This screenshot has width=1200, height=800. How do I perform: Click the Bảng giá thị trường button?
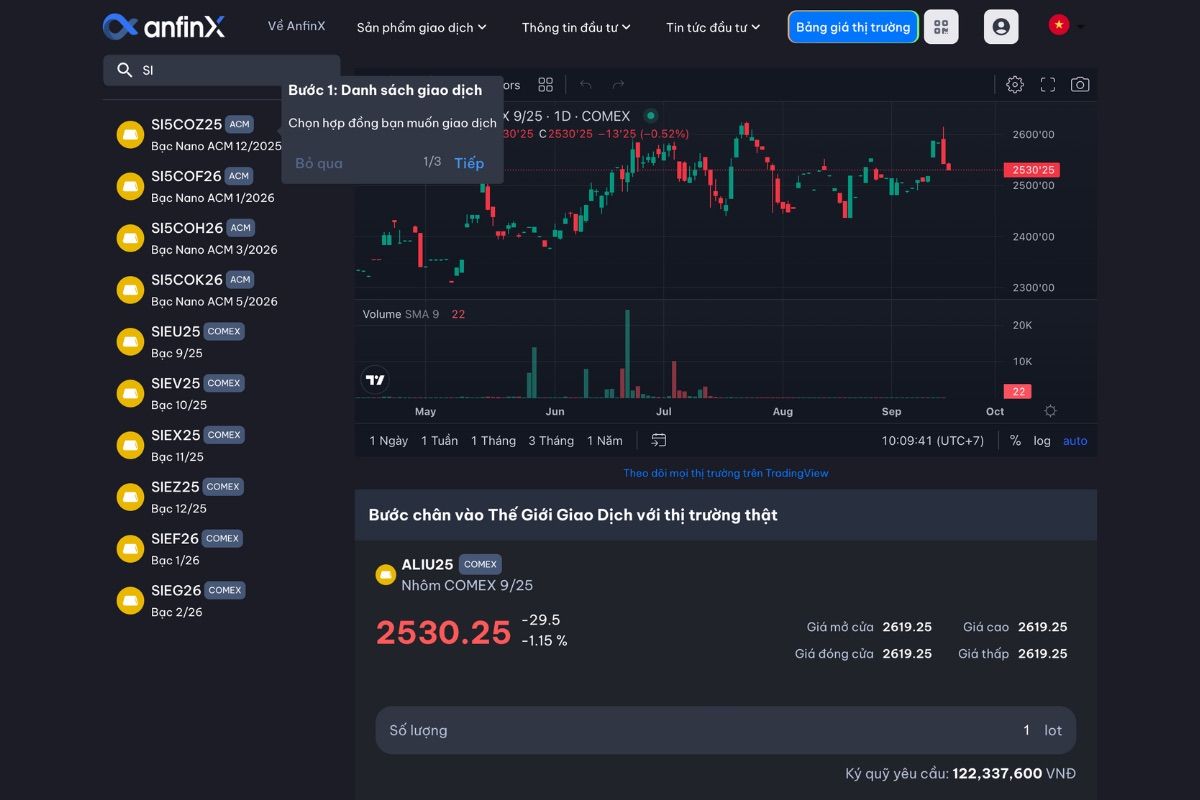tap(853, 27)
